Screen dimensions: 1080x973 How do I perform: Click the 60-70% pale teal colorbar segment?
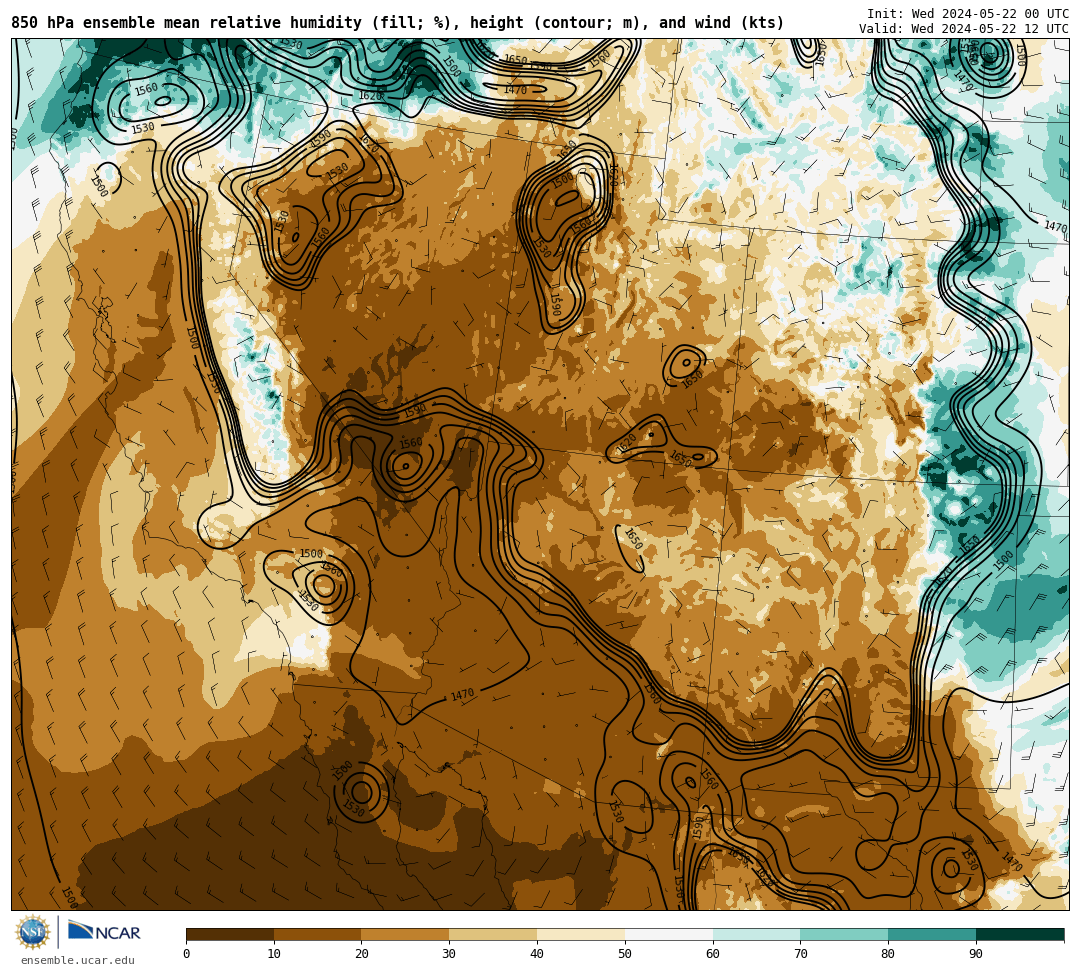pyautogui.click(x=756, y=934)
